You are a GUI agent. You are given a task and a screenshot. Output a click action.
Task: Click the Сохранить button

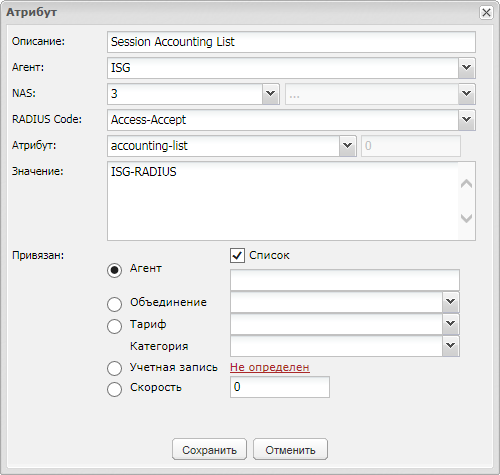pos(209,449)
